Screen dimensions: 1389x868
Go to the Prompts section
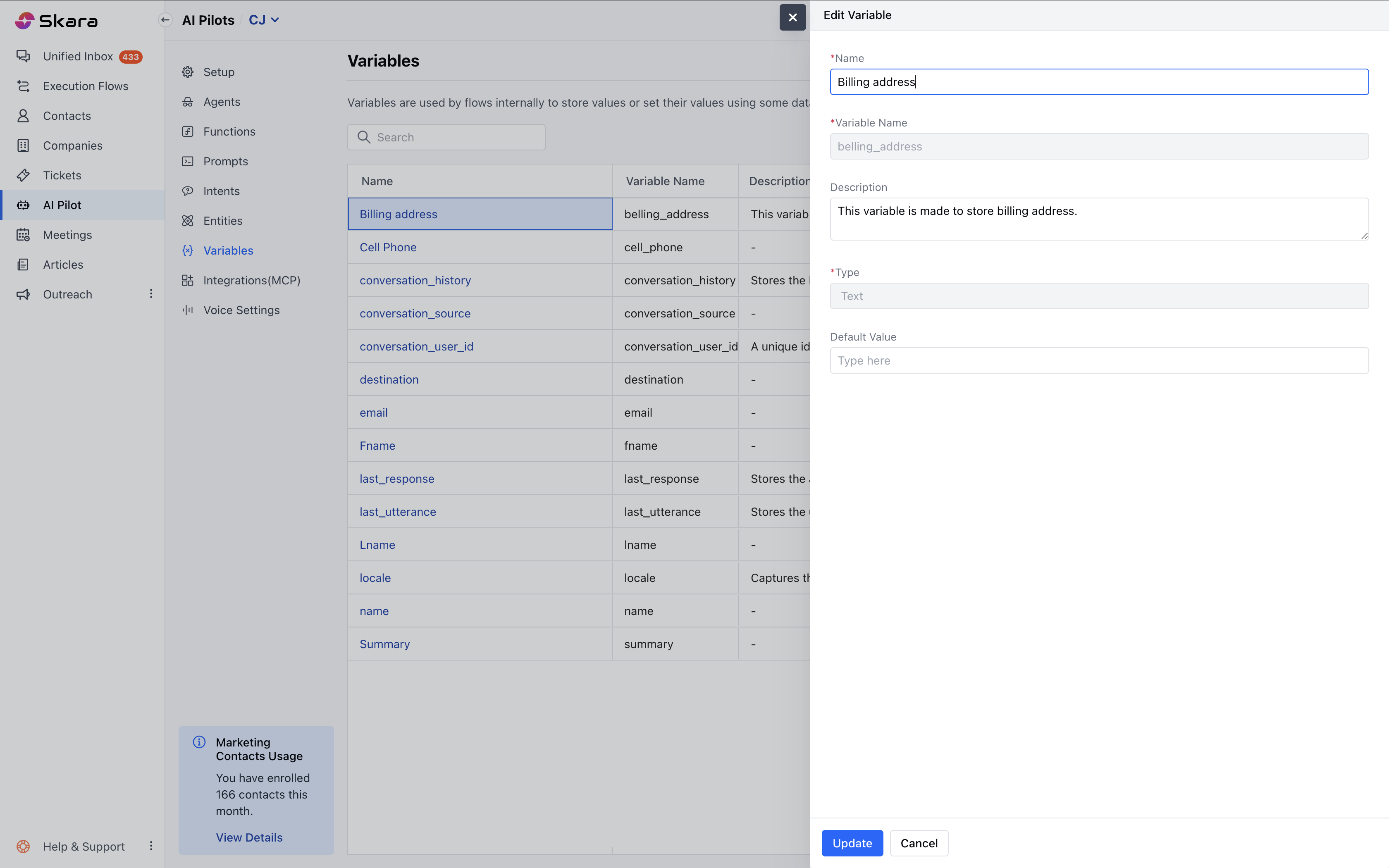(x=226, y=161)
